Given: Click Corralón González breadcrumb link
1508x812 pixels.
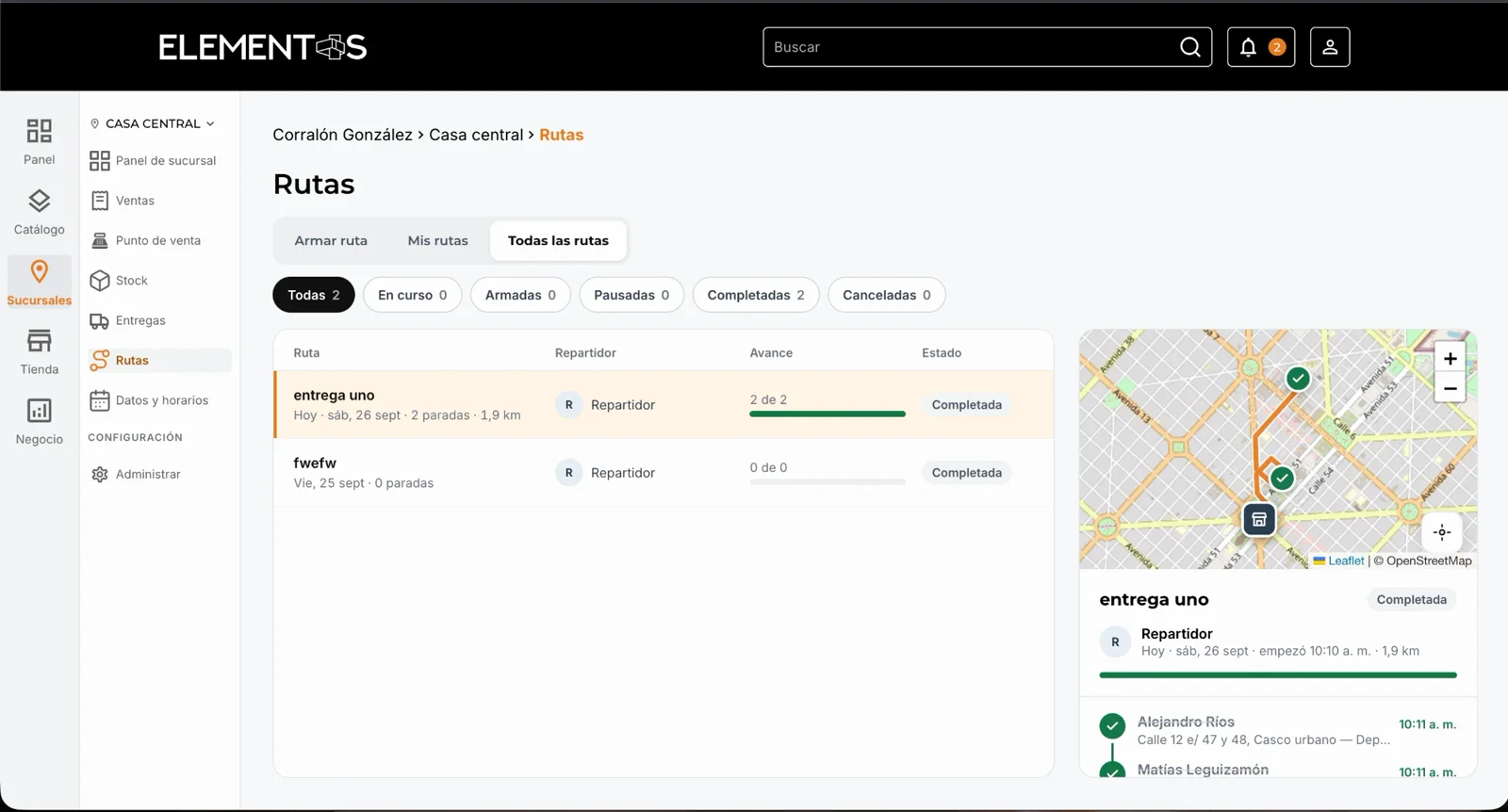Looking at the screenshot, I should click(342, 135).
